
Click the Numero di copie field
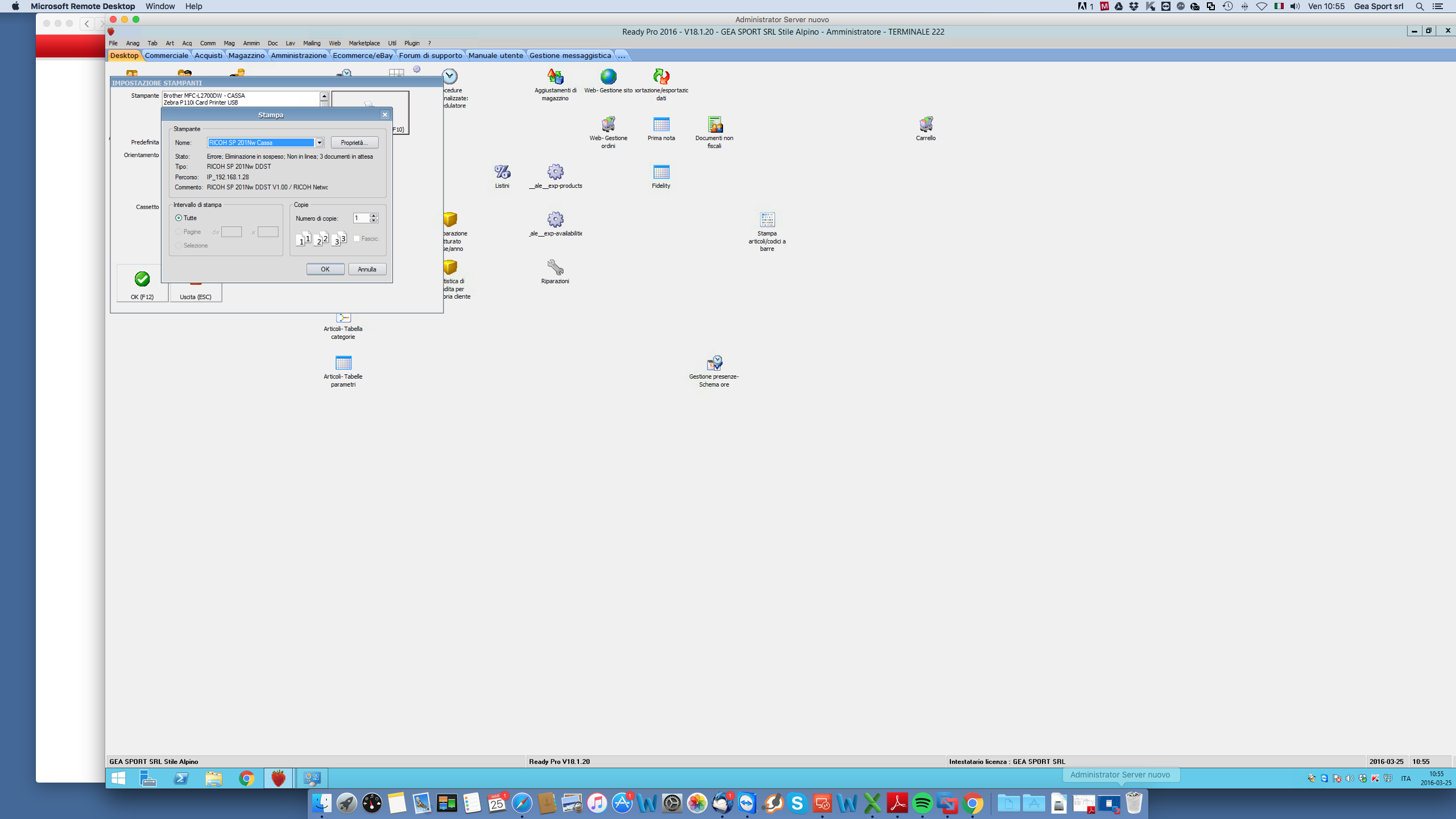pyautogui.click(x=361, y=218)
